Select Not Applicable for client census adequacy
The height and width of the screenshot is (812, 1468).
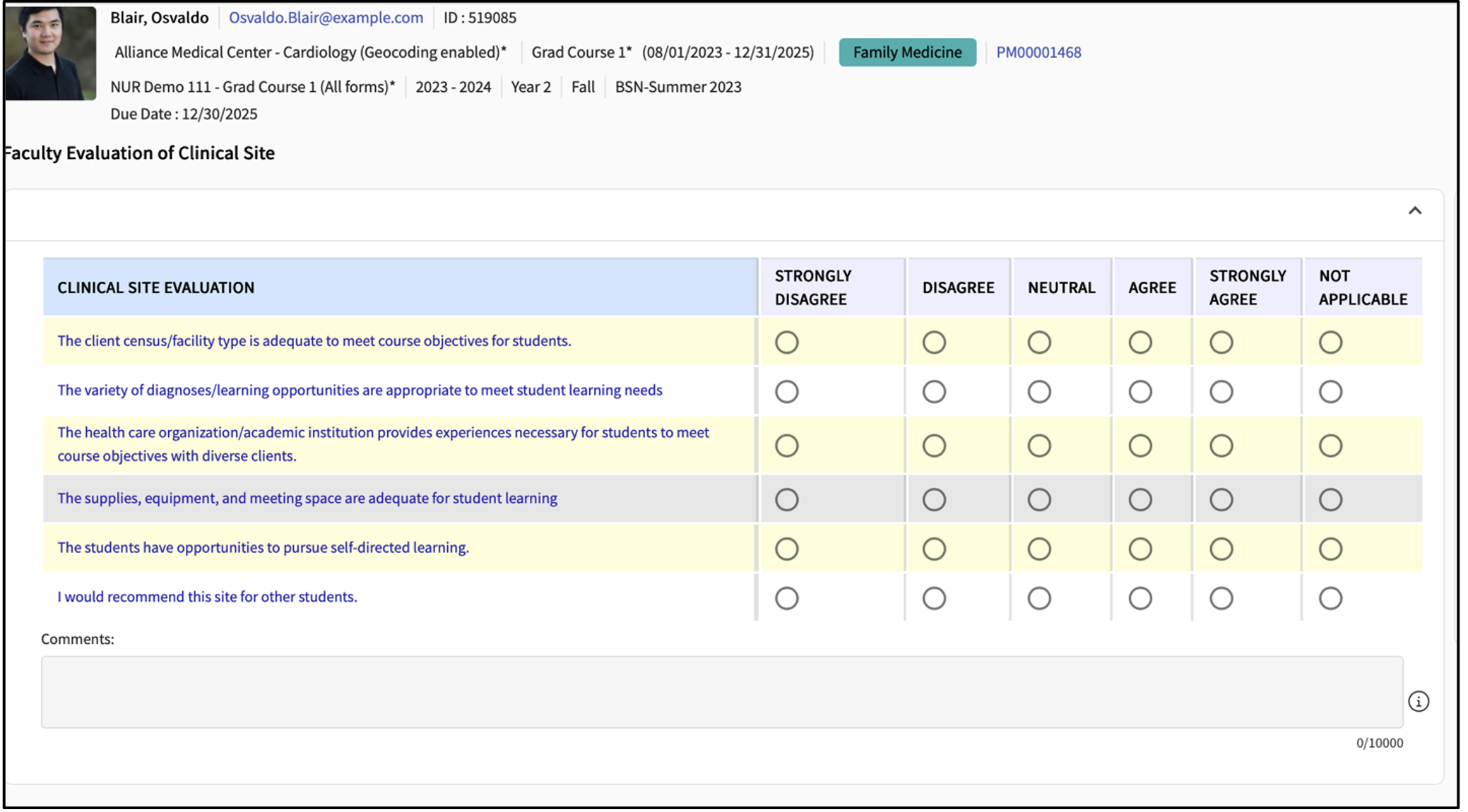1330,342
